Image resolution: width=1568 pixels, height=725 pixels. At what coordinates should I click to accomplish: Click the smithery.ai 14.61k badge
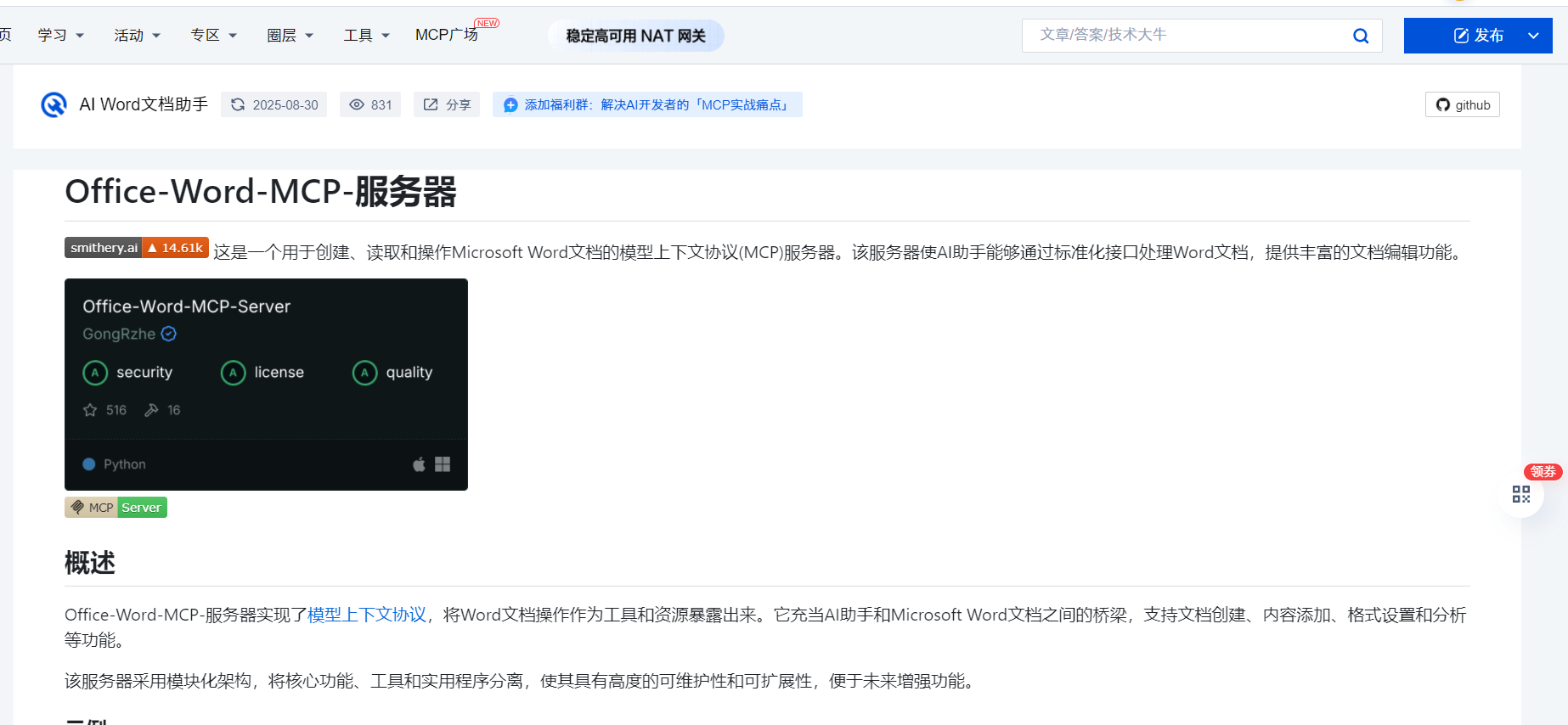(137, 248)
